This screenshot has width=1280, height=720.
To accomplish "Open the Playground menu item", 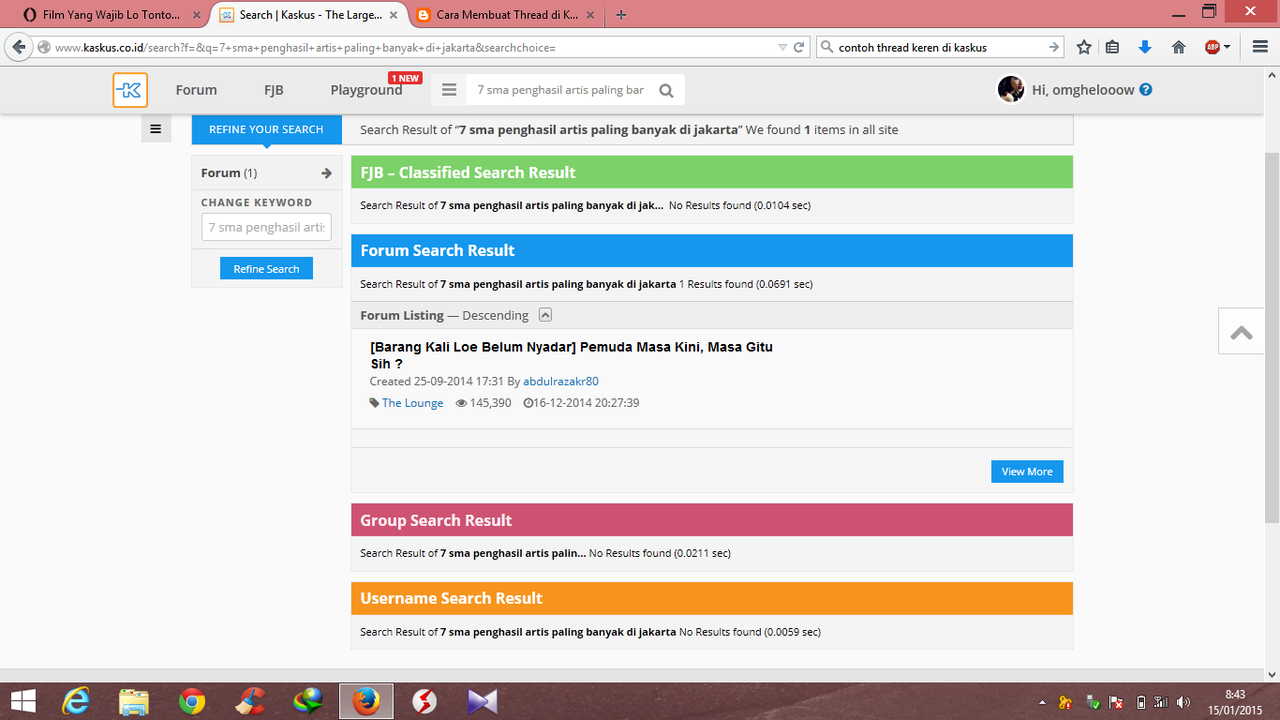I will [x=366, y=90].
